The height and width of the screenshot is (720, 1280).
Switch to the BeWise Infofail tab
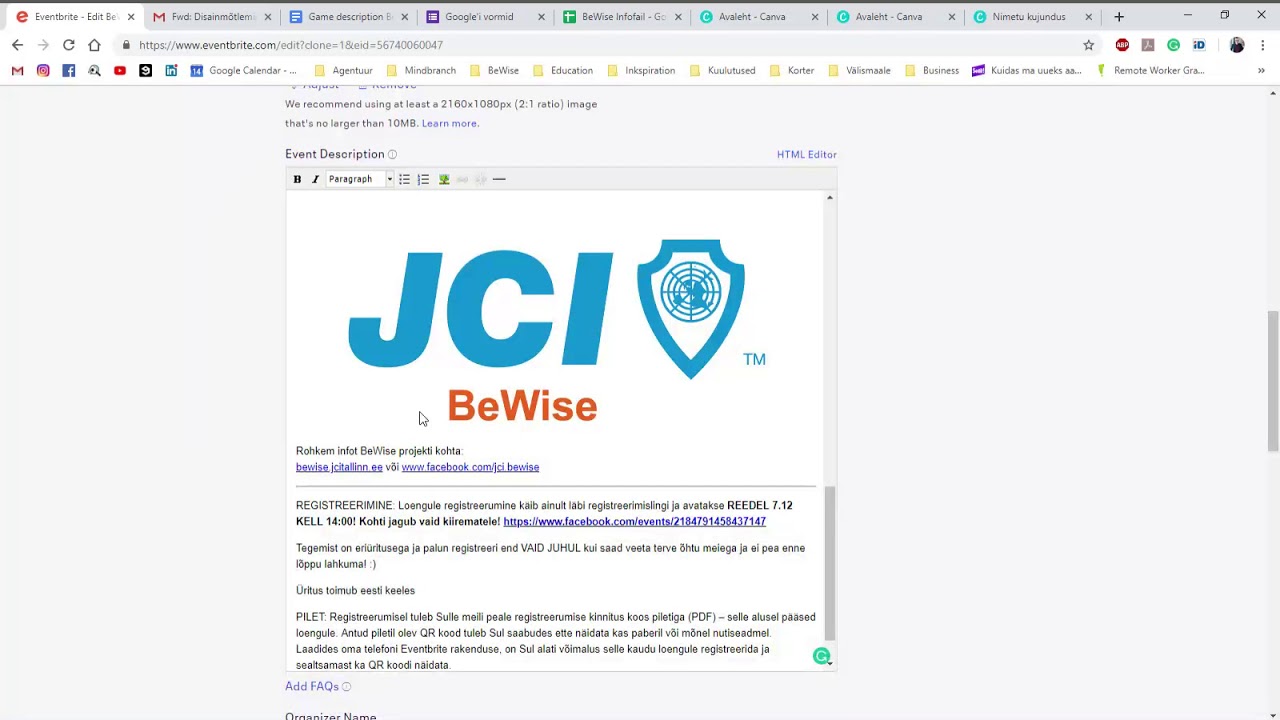[622, 17]
